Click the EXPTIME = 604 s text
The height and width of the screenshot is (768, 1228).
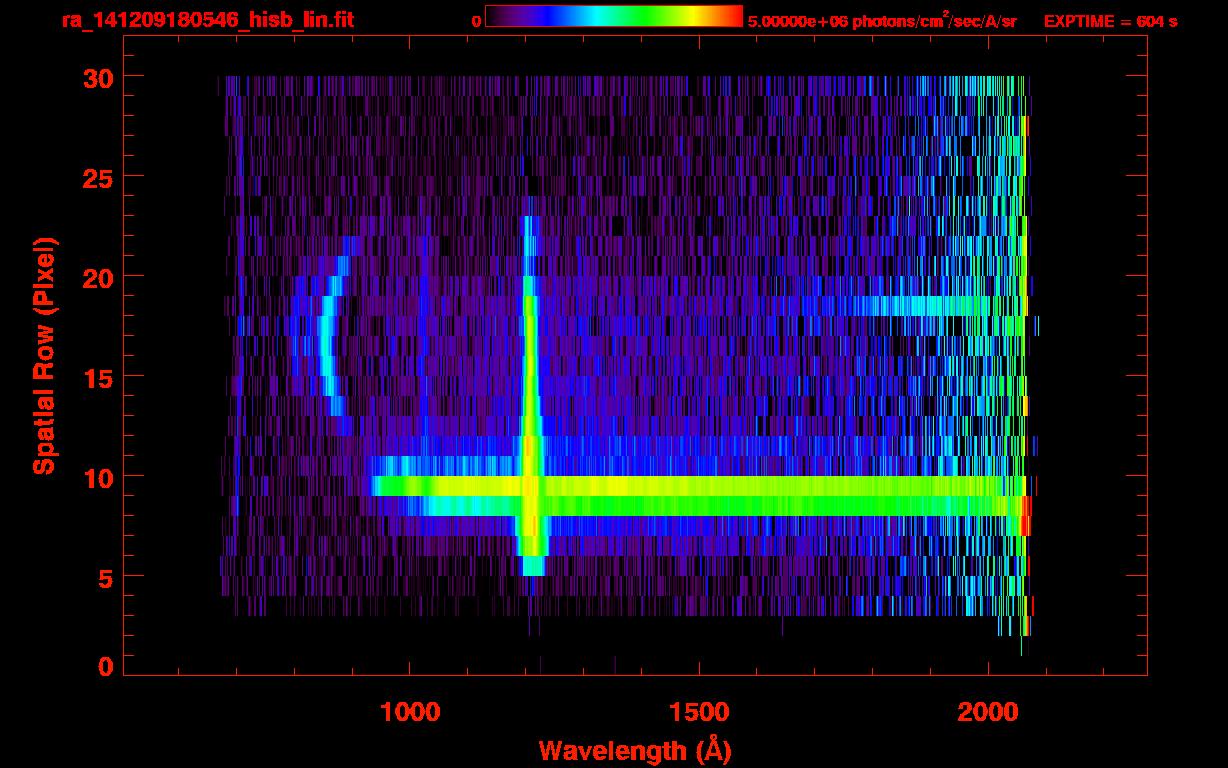[1110, 21]
